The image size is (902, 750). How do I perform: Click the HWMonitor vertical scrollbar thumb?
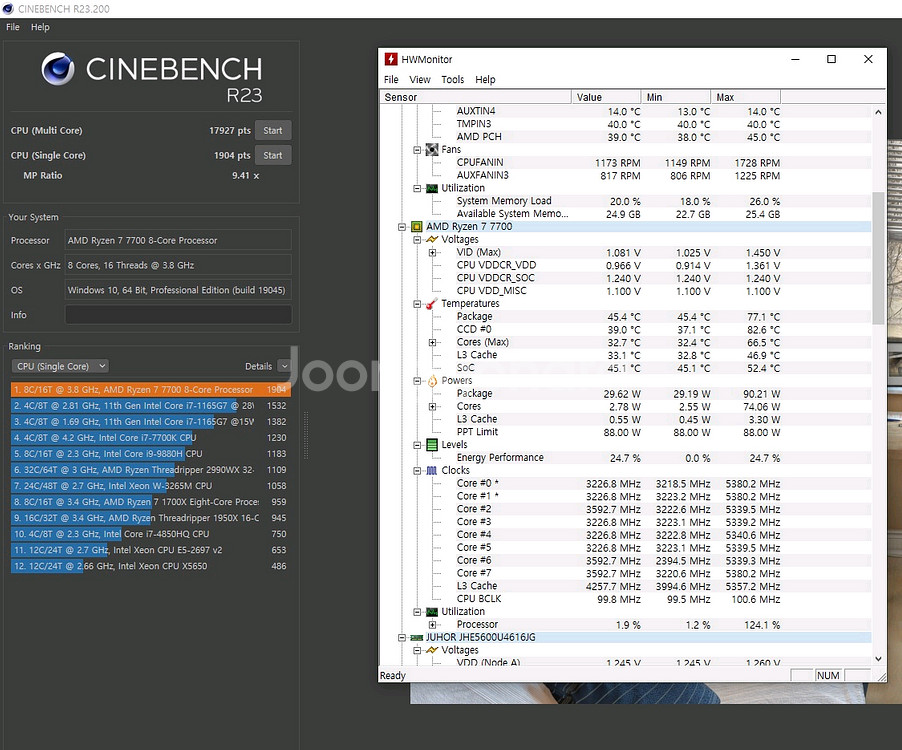pyautogui.click(x=878, y=258)
